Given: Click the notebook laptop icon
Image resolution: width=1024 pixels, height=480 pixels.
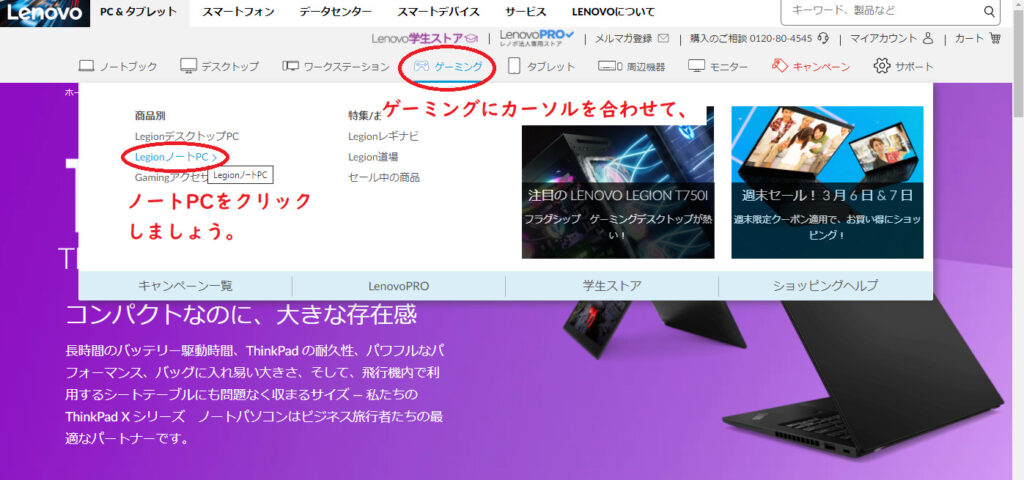Looking at the screenshot, I should 86,66.
